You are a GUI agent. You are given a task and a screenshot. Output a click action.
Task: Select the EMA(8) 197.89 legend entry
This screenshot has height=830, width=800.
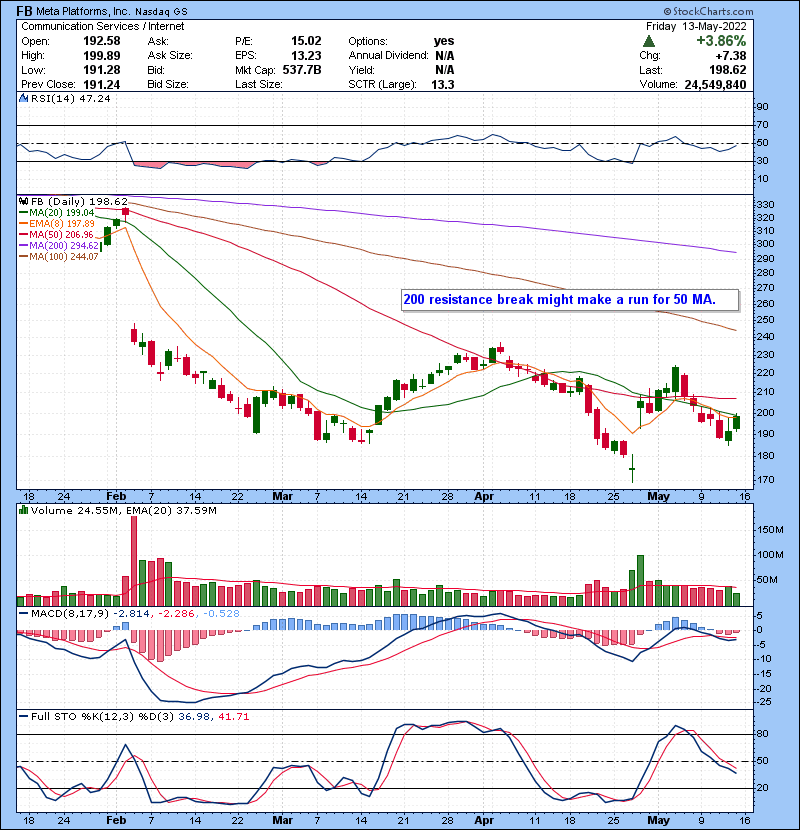click(57, 224)
